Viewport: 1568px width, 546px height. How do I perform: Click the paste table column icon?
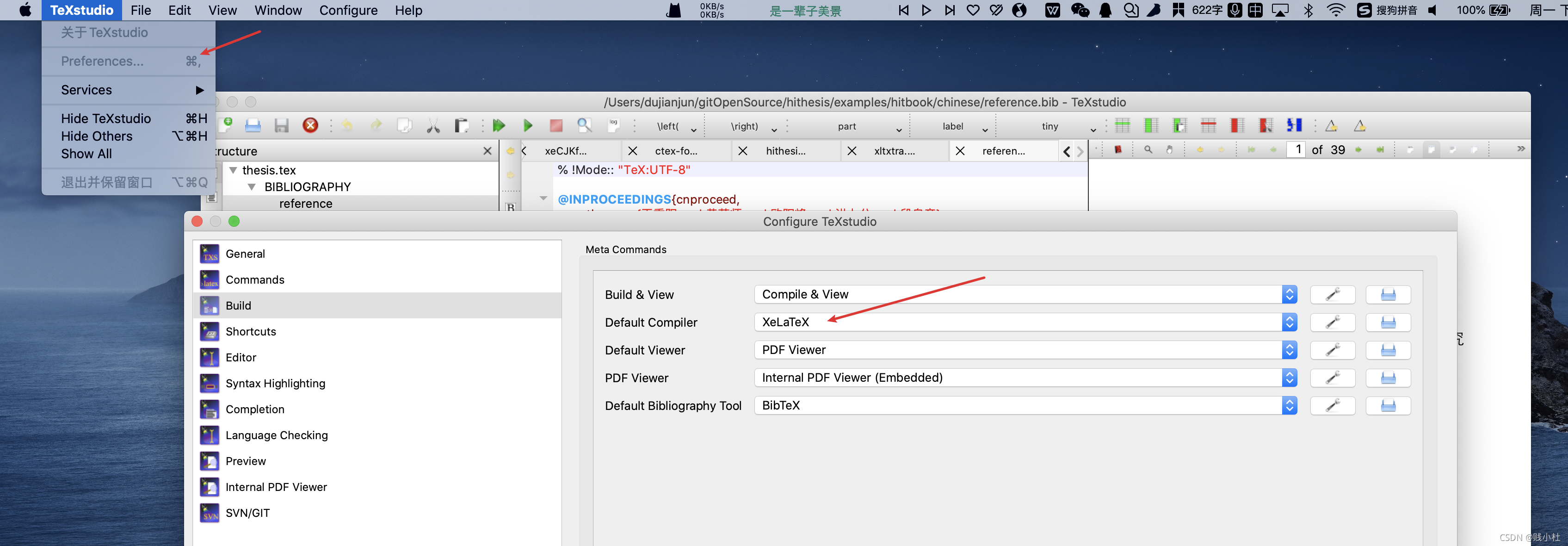(1179, 126)
